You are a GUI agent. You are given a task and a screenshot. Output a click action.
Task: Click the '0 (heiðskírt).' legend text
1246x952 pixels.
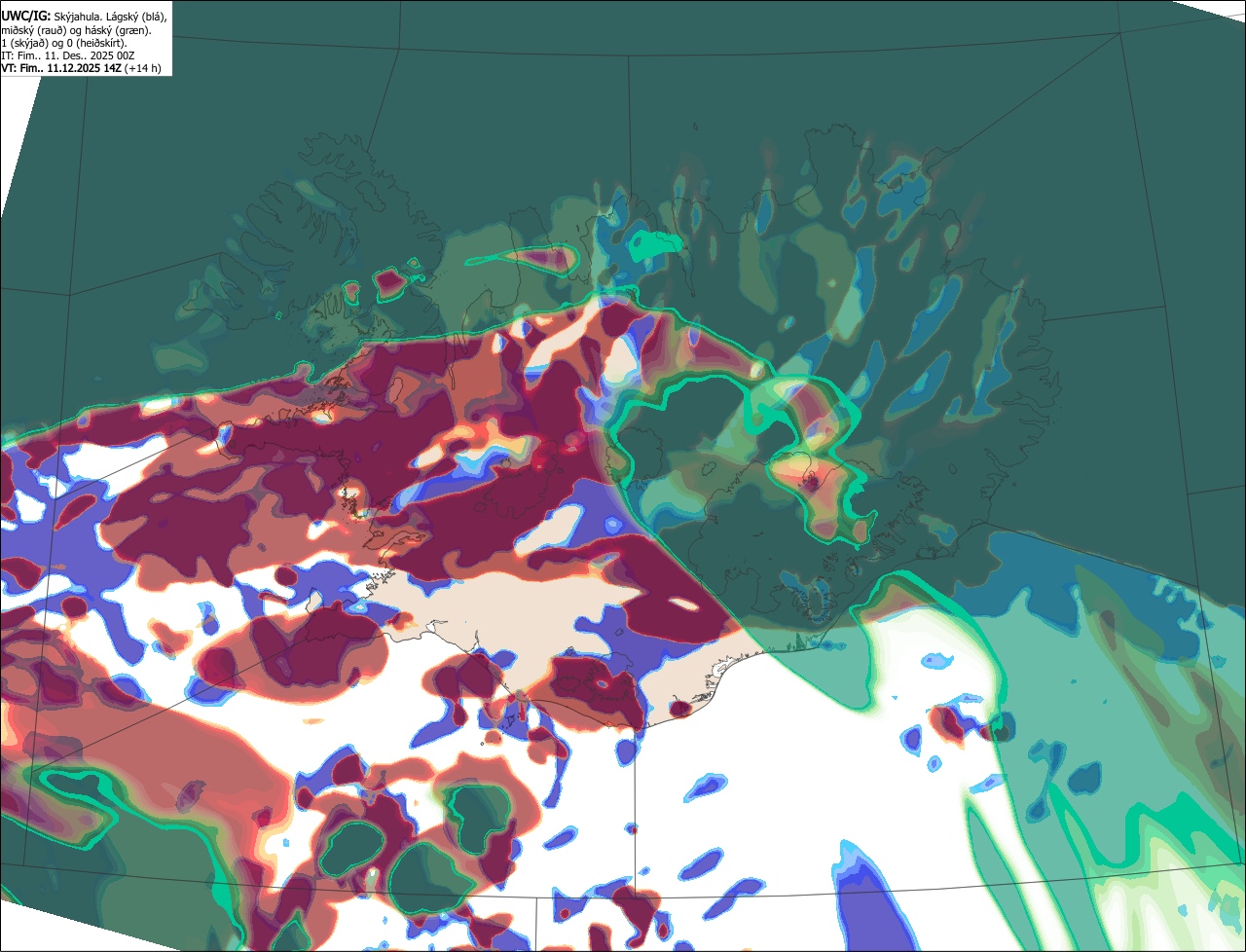97,44
